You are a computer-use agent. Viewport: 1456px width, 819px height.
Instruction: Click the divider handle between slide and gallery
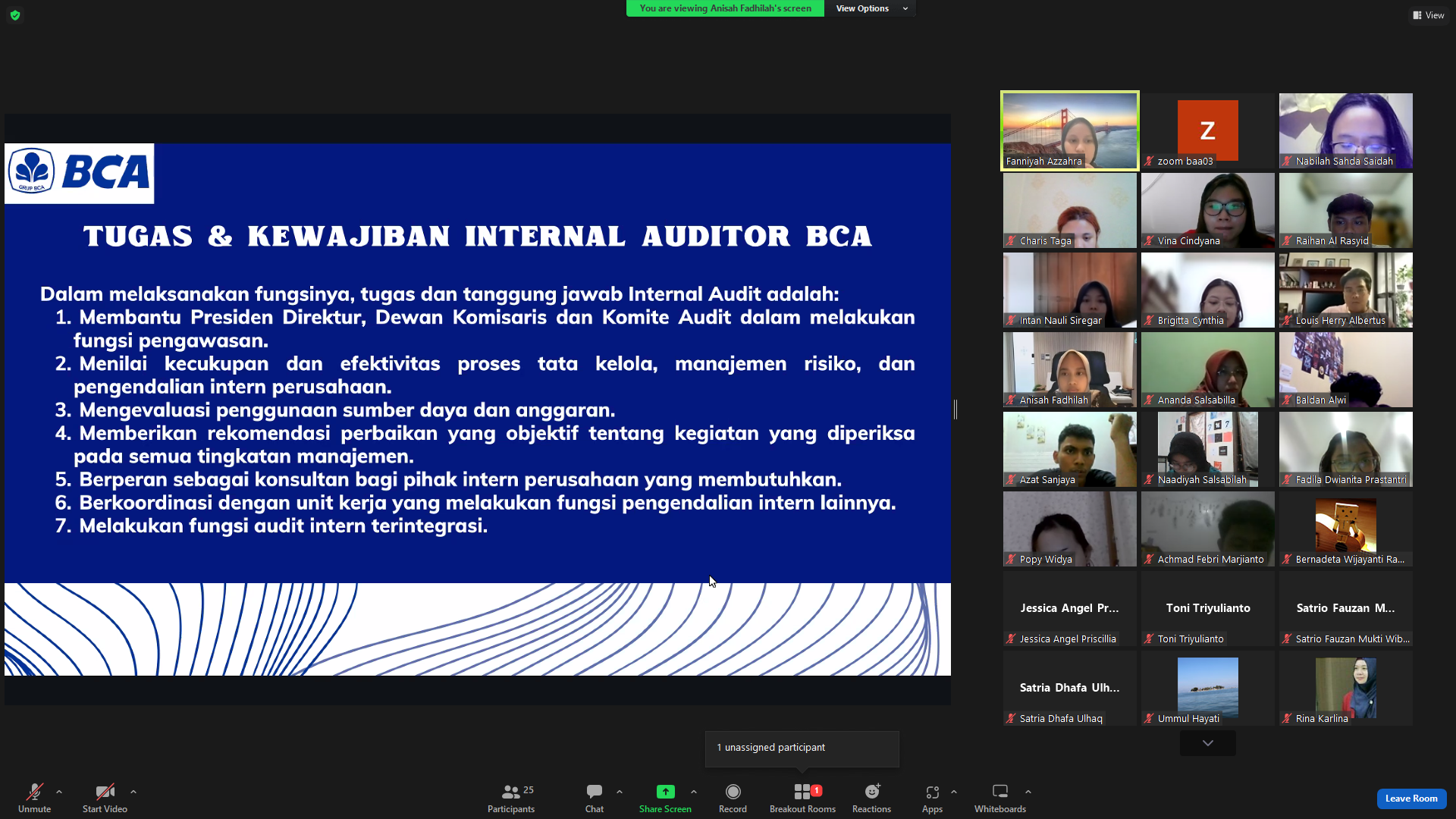point(955,409)
